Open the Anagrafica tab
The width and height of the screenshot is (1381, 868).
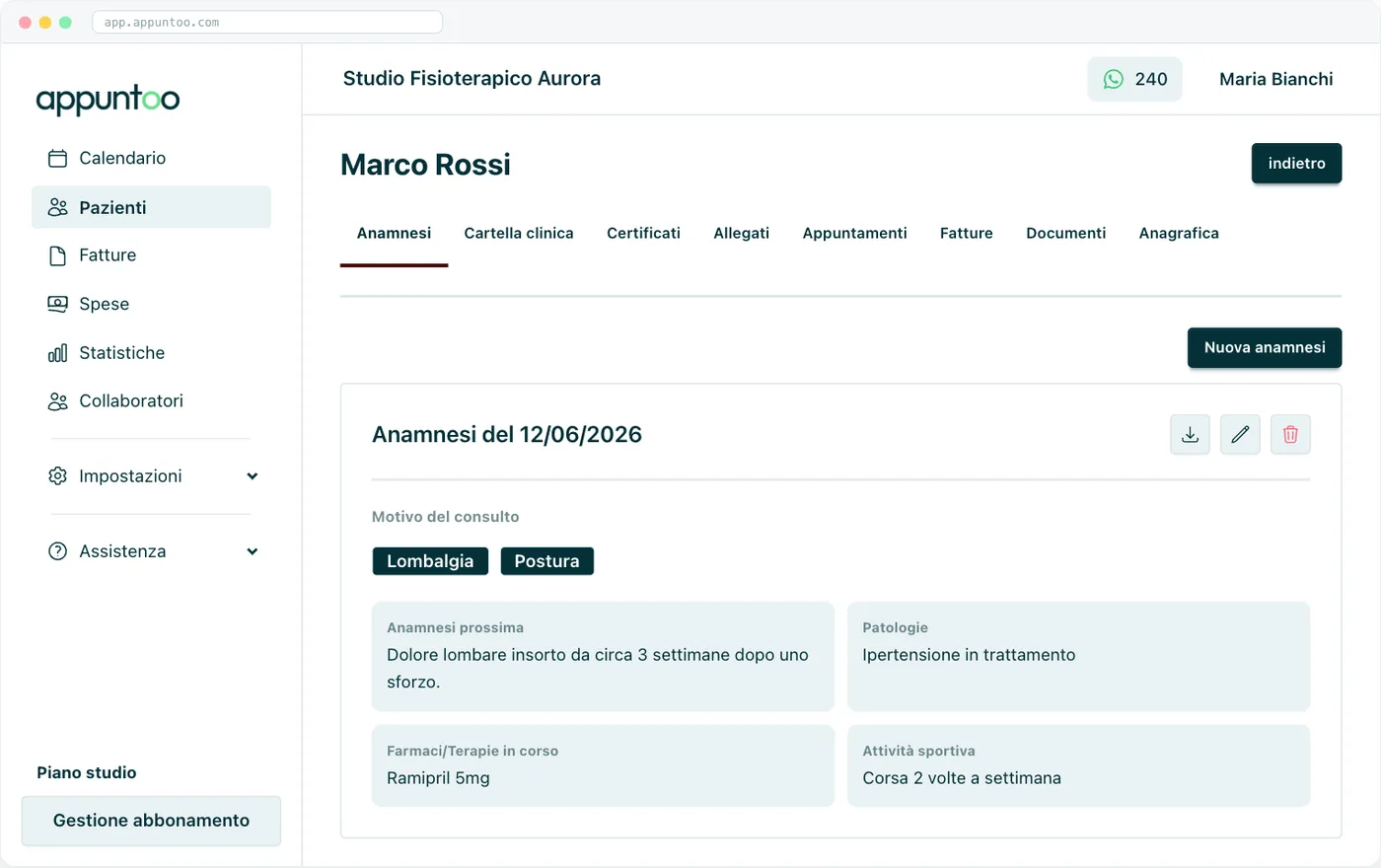tap(1179, 234)
